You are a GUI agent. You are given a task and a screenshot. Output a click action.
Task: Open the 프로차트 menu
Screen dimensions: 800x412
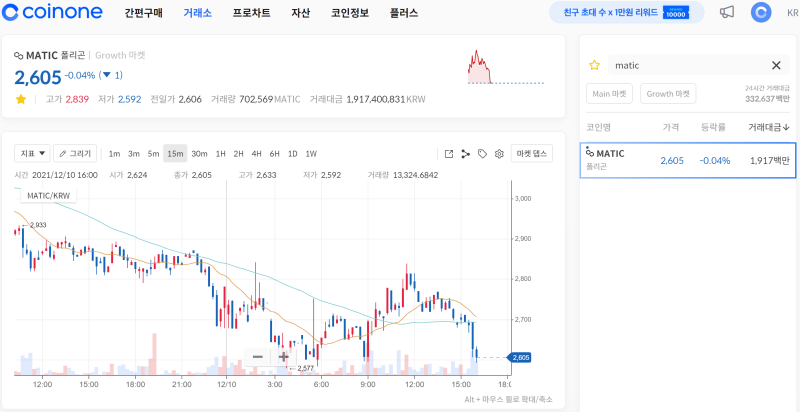coord(252,13)
